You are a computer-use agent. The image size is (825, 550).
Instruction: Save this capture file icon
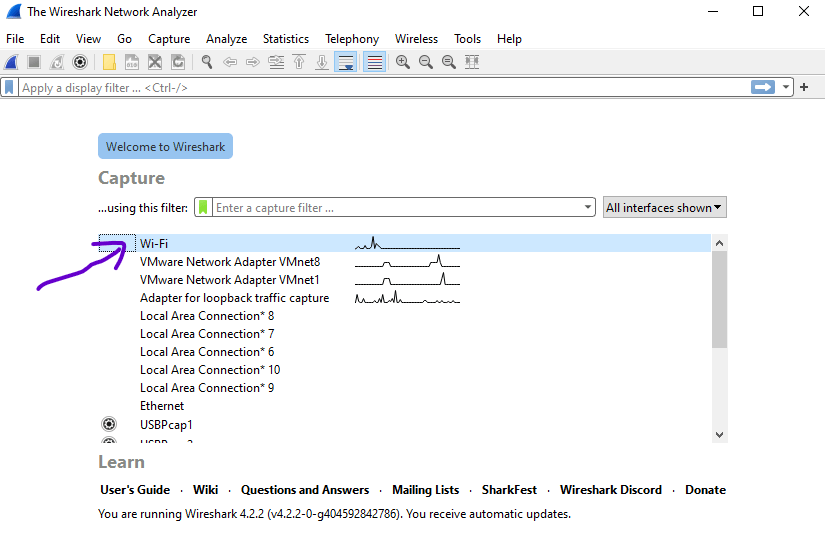[132, 62]
